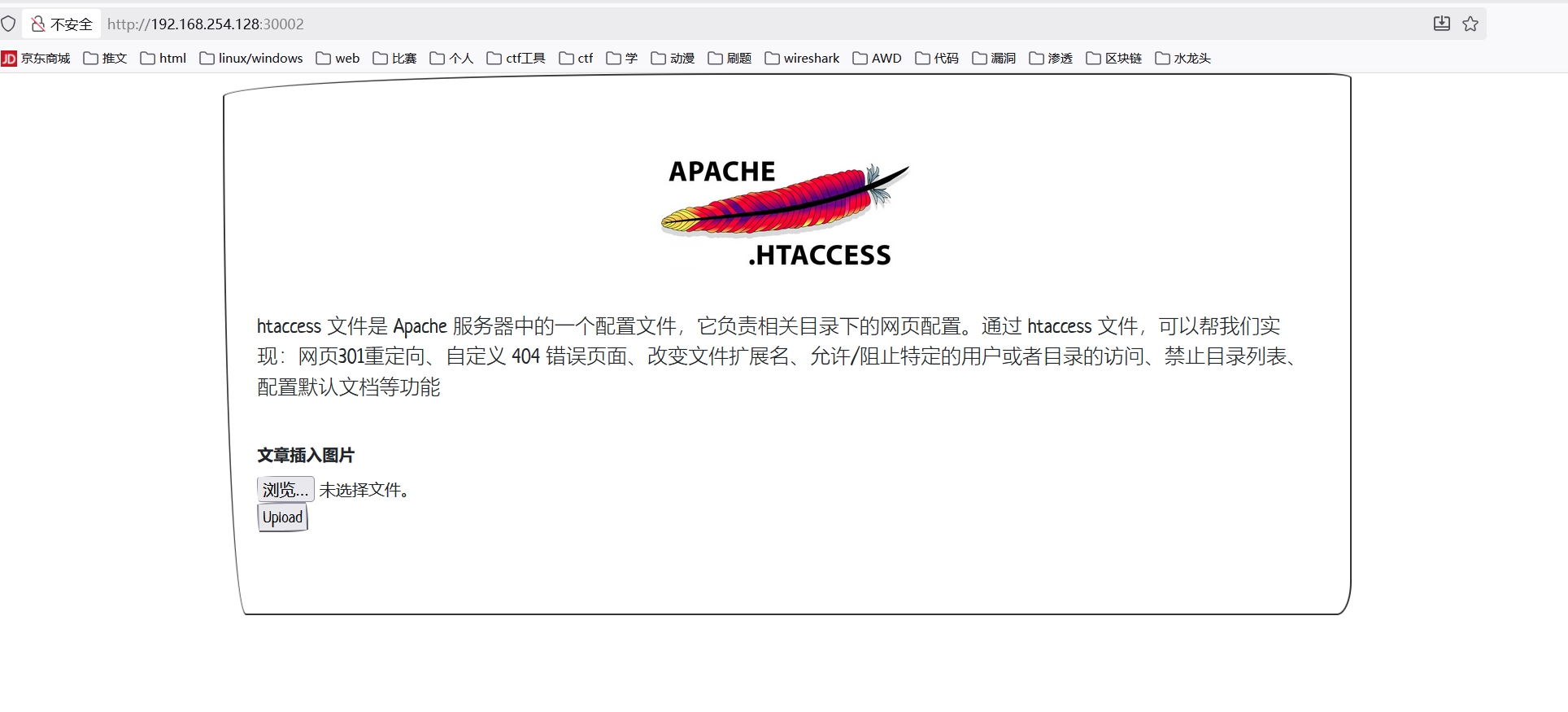Open the 漏洞 bookmark folder
This screenshot has height=712, width=1568.
(x=995, y=59)
